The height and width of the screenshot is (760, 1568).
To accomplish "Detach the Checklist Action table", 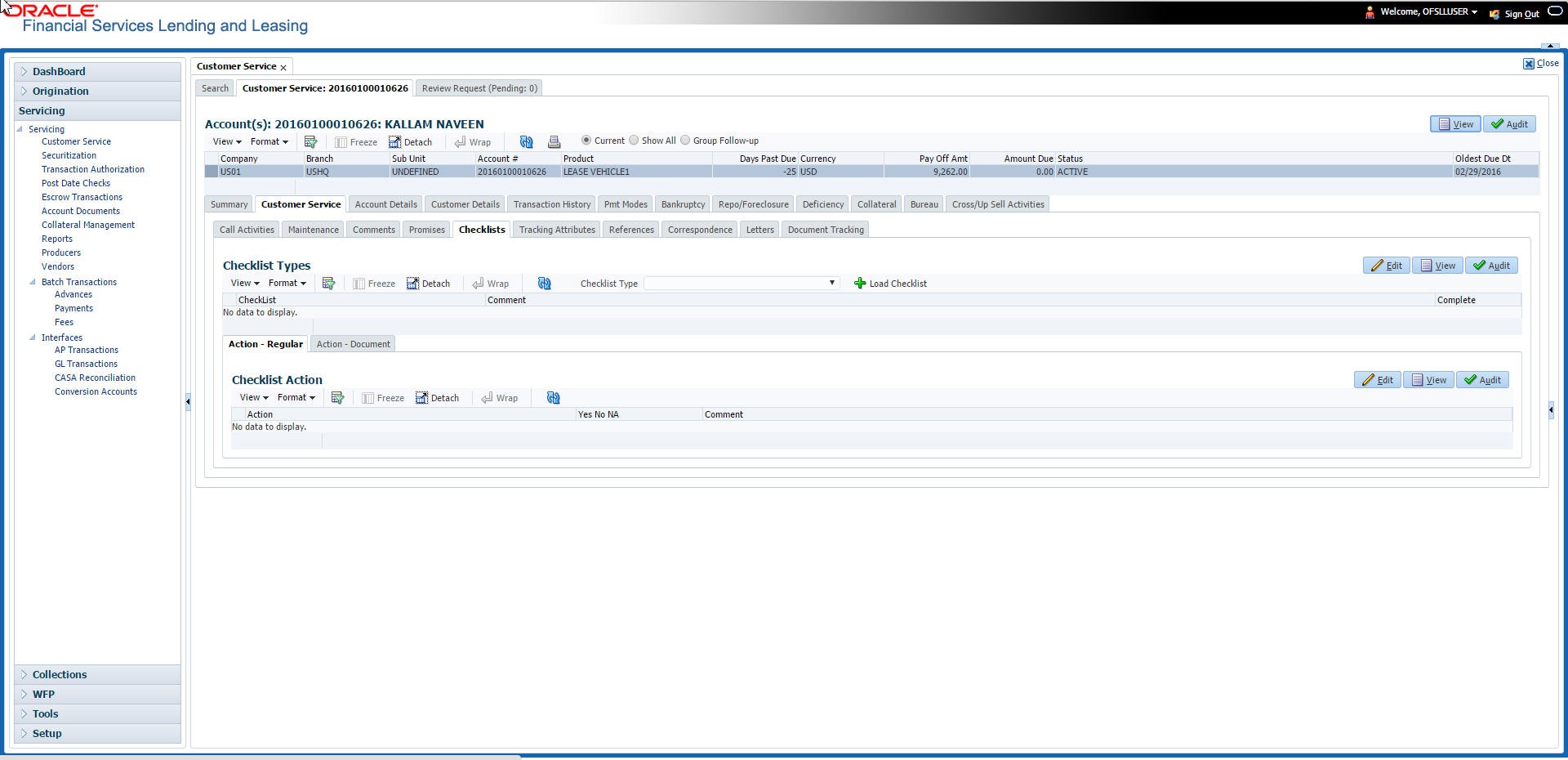I will (438, 398).
